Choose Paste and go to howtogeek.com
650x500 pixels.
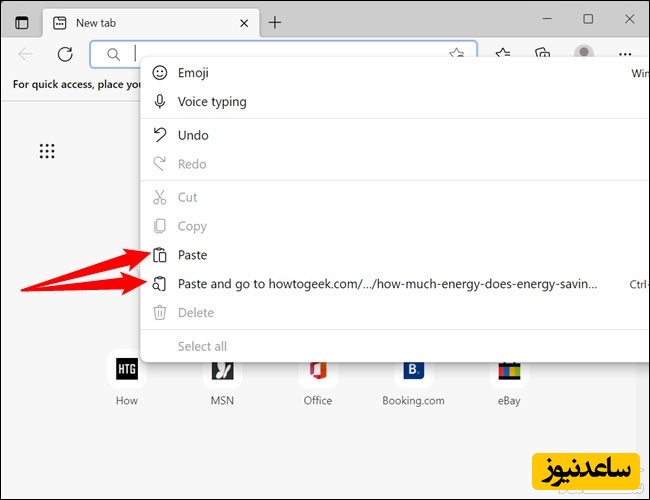click(386, 284)
